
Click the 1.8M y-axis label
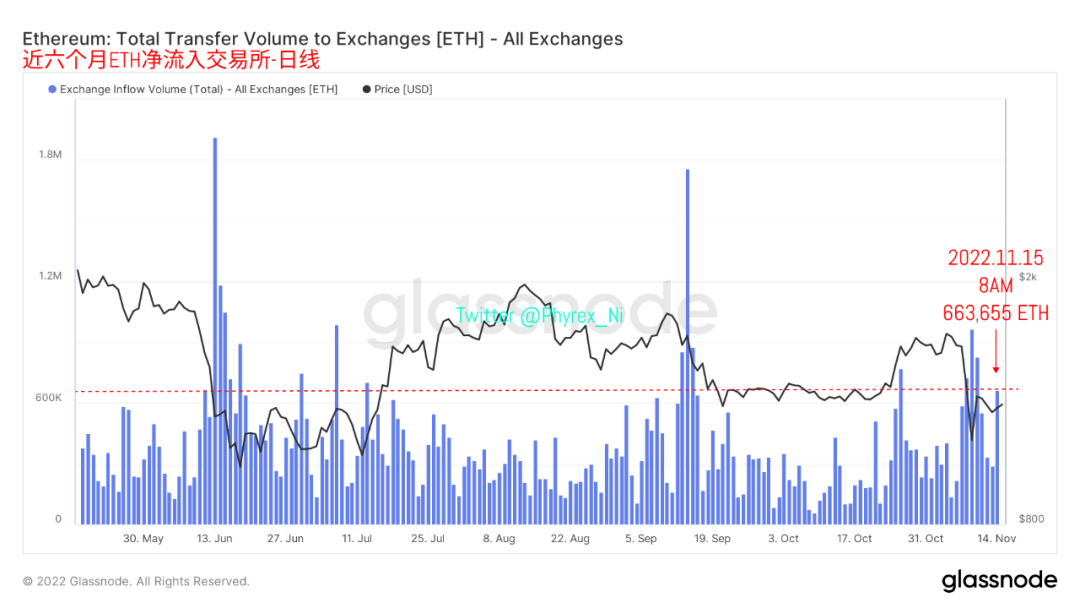point(50,155)
